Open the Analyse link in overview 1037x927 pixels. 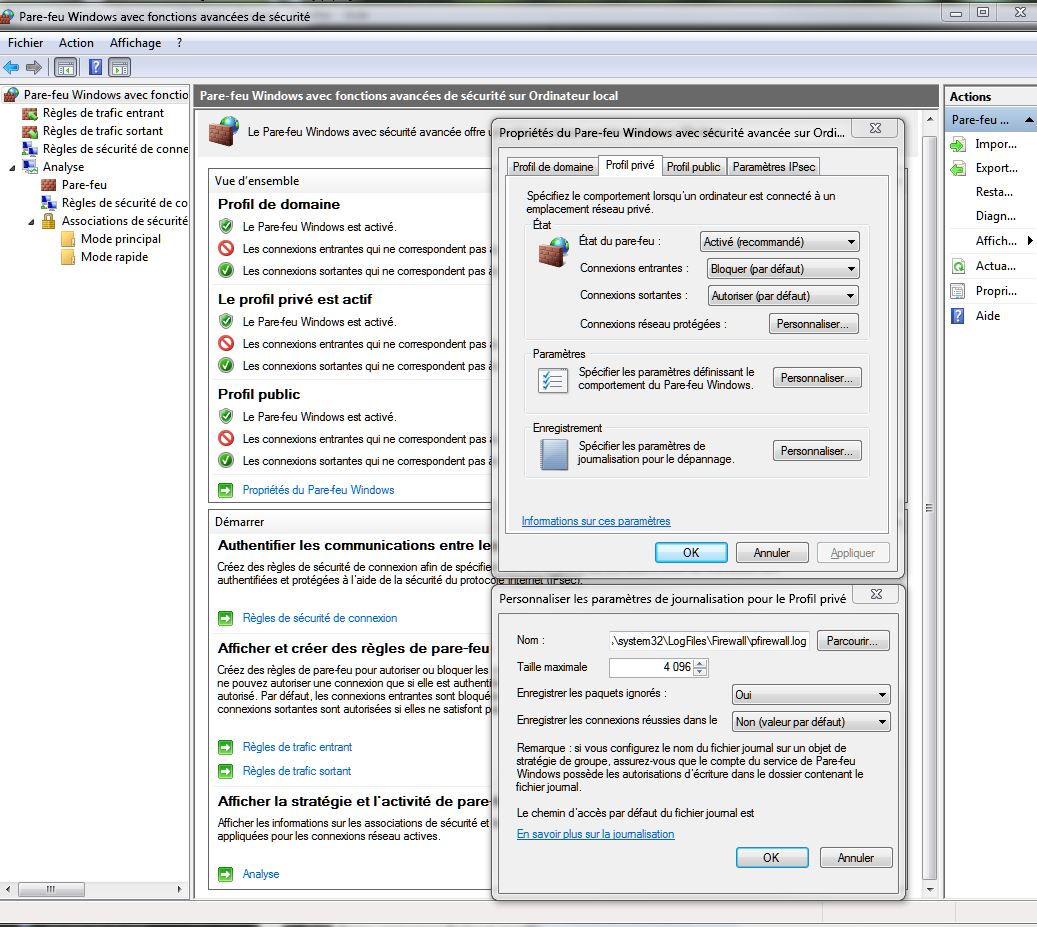[x=261, y=874]
